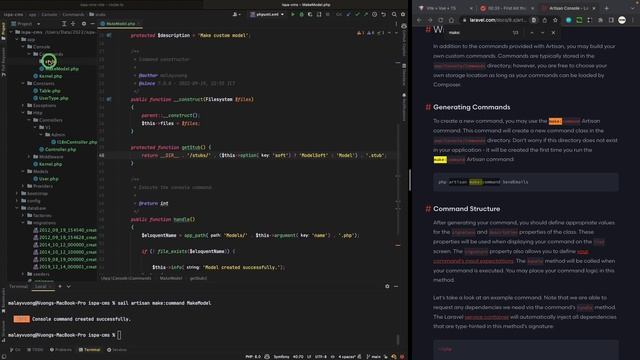Close the browser find bar
The width and height of the screenshot is (640, 360).
pyautogui.click(x=553, y=33)
